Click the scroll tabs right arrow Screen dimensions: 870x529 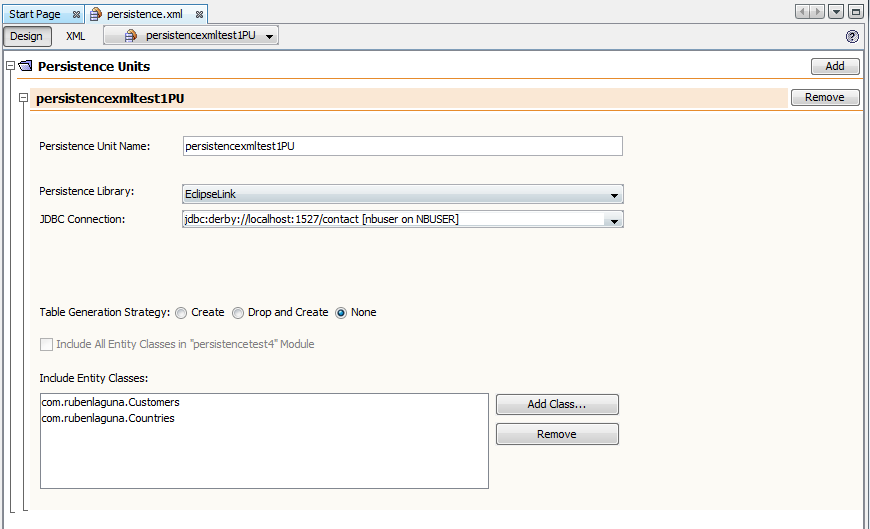click(817, 12)
